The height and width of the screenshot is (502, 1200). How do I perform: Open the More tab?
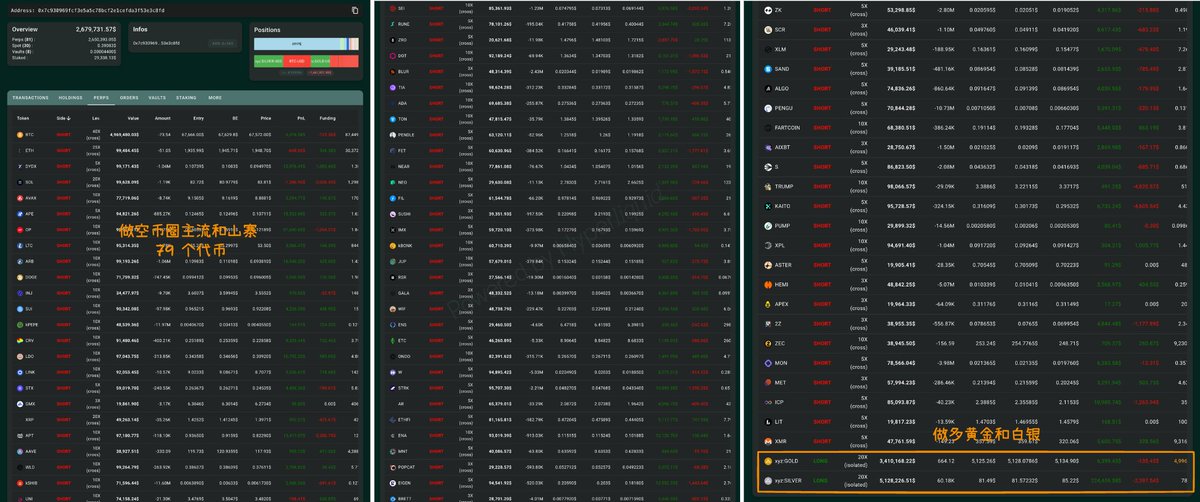tap(215, 98)
